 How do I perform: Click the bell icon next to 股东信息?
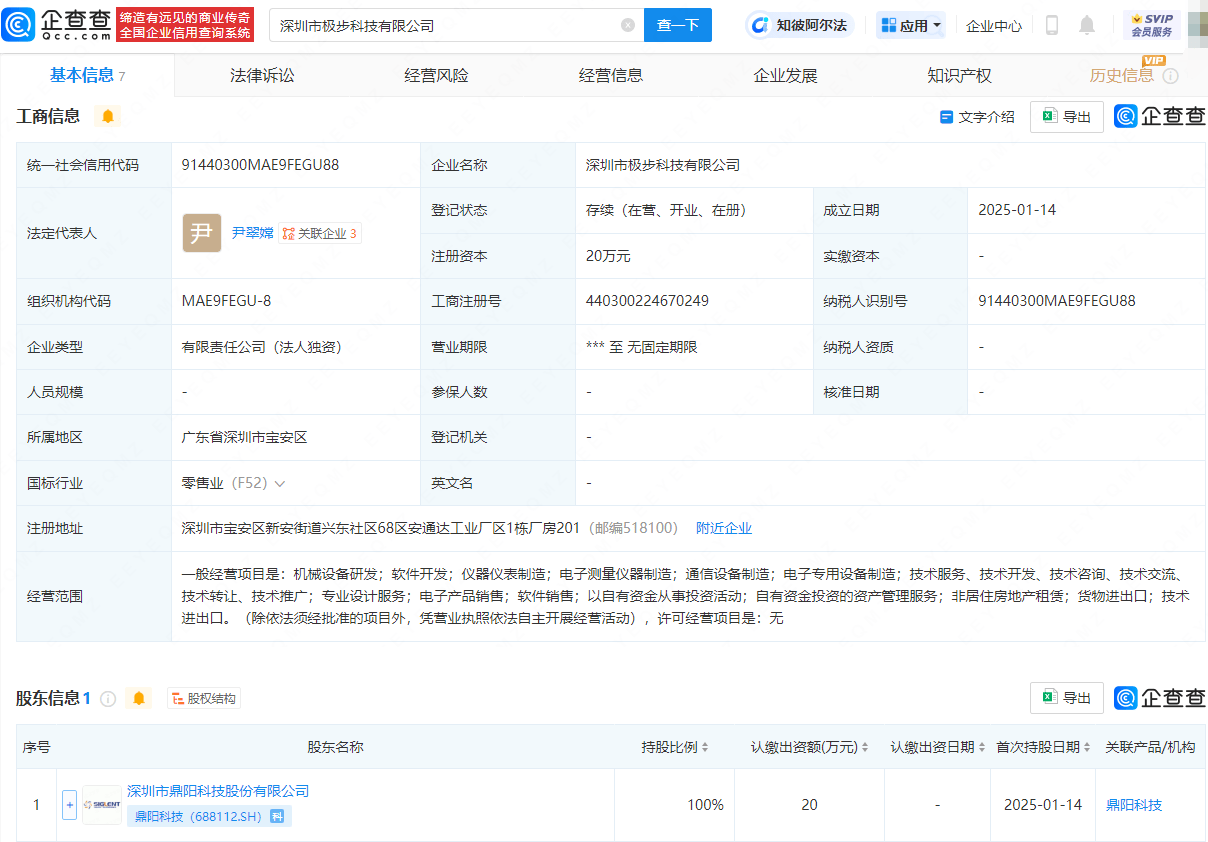coord(139,698)
